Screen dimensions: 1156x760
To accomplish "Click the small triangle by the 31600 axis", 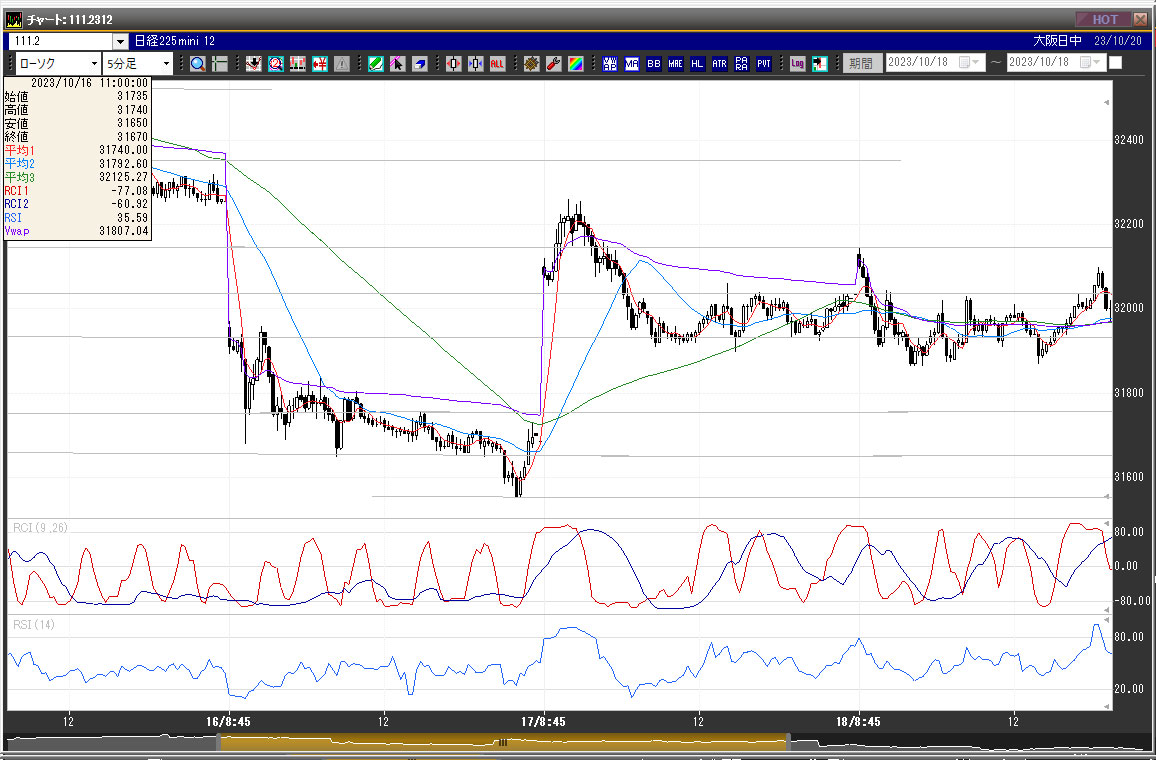I will [1107, 497].
